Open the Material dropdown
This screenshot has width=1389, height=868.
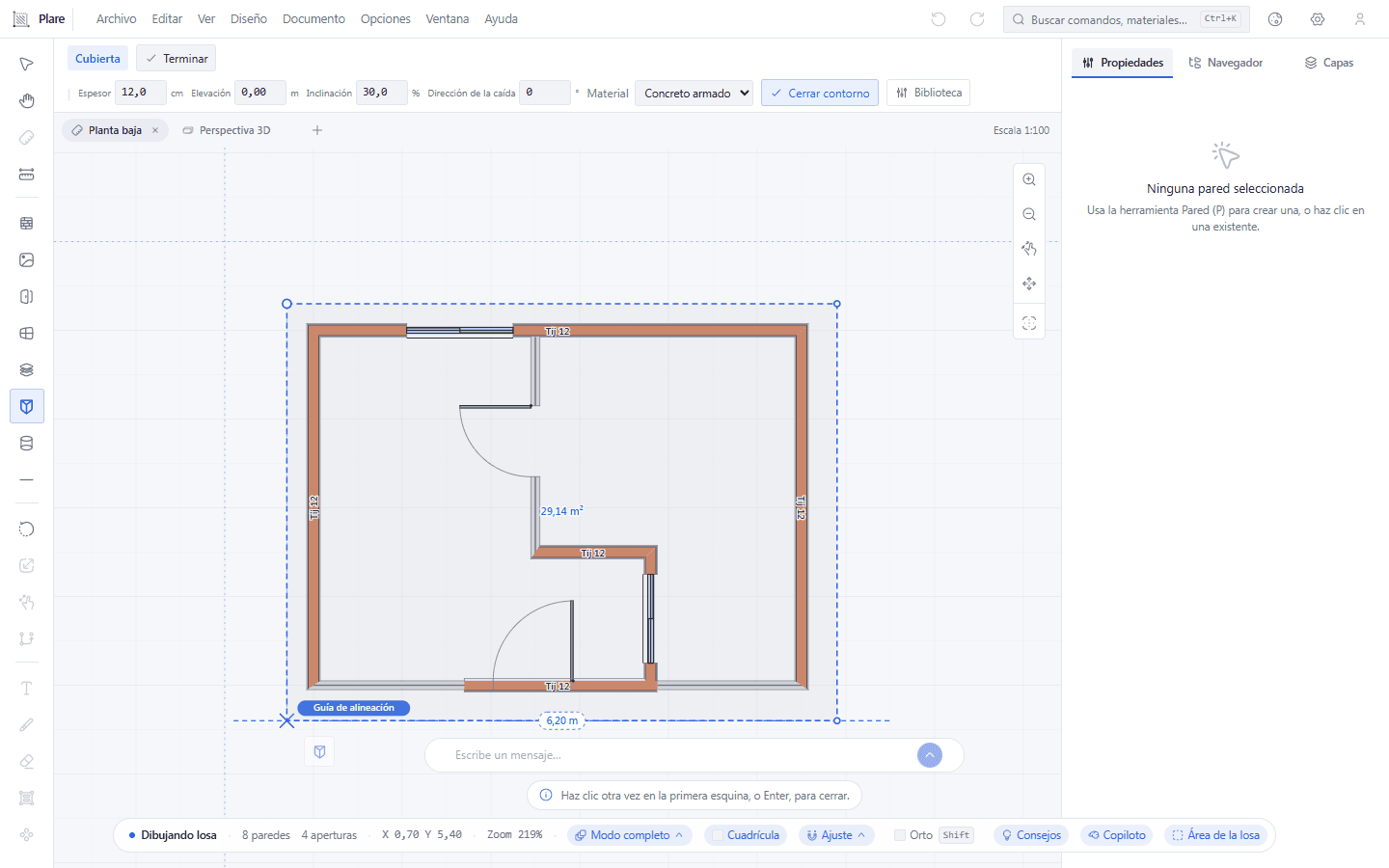[x=694, y=93]
